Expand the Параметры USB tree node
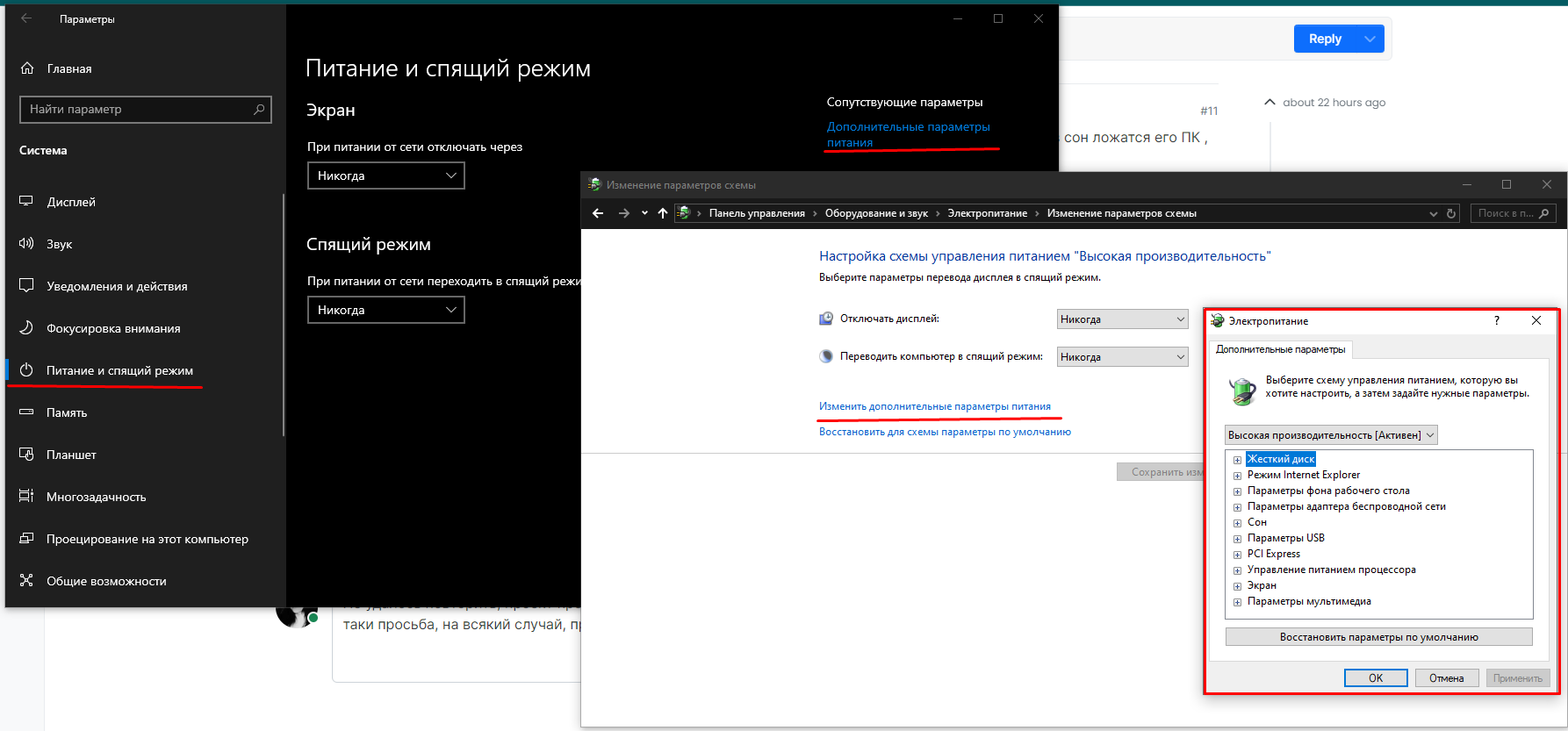Screen dimensions: 1568x731 coord(1237,539)
